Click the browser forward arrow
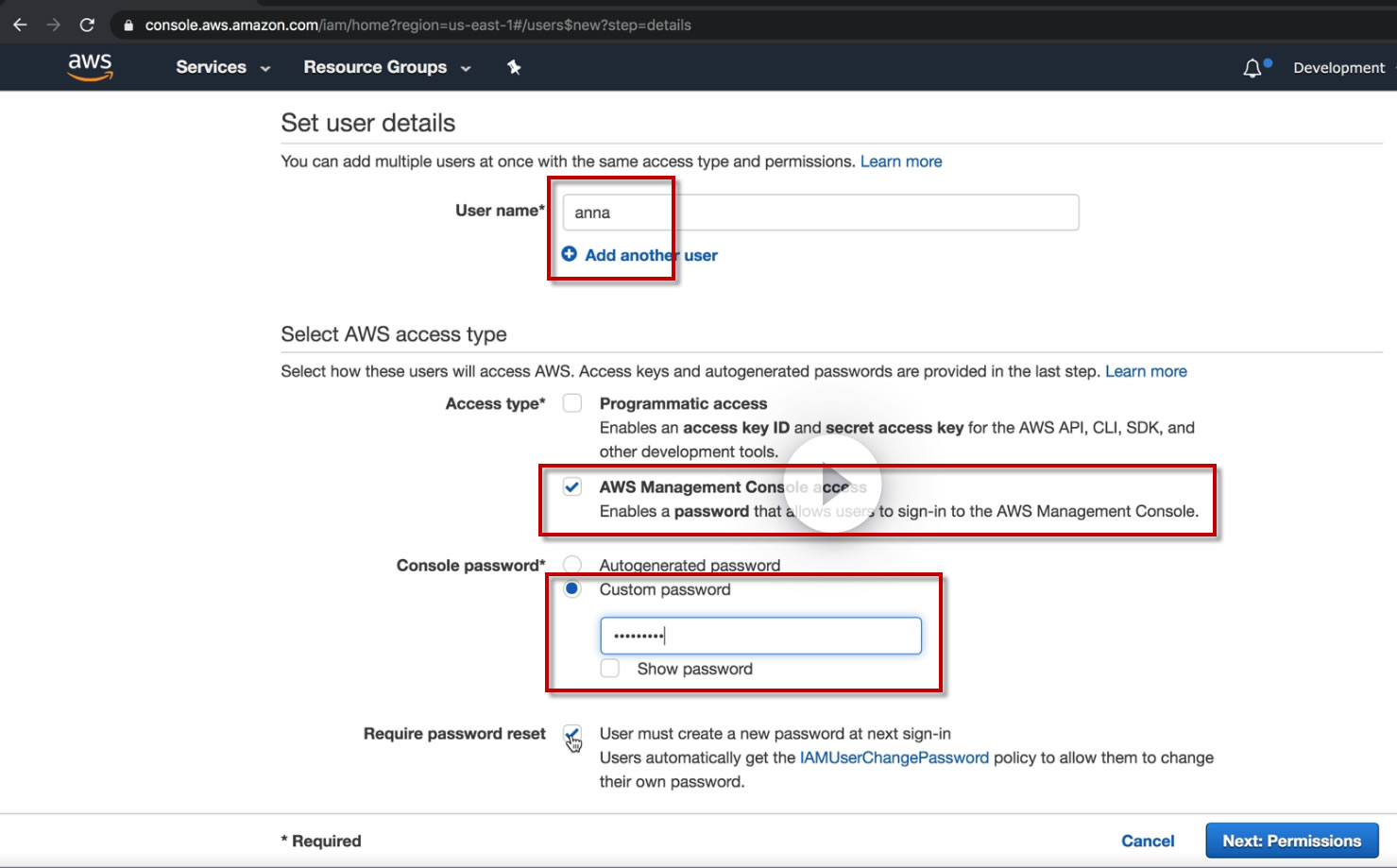 [53, 25]
